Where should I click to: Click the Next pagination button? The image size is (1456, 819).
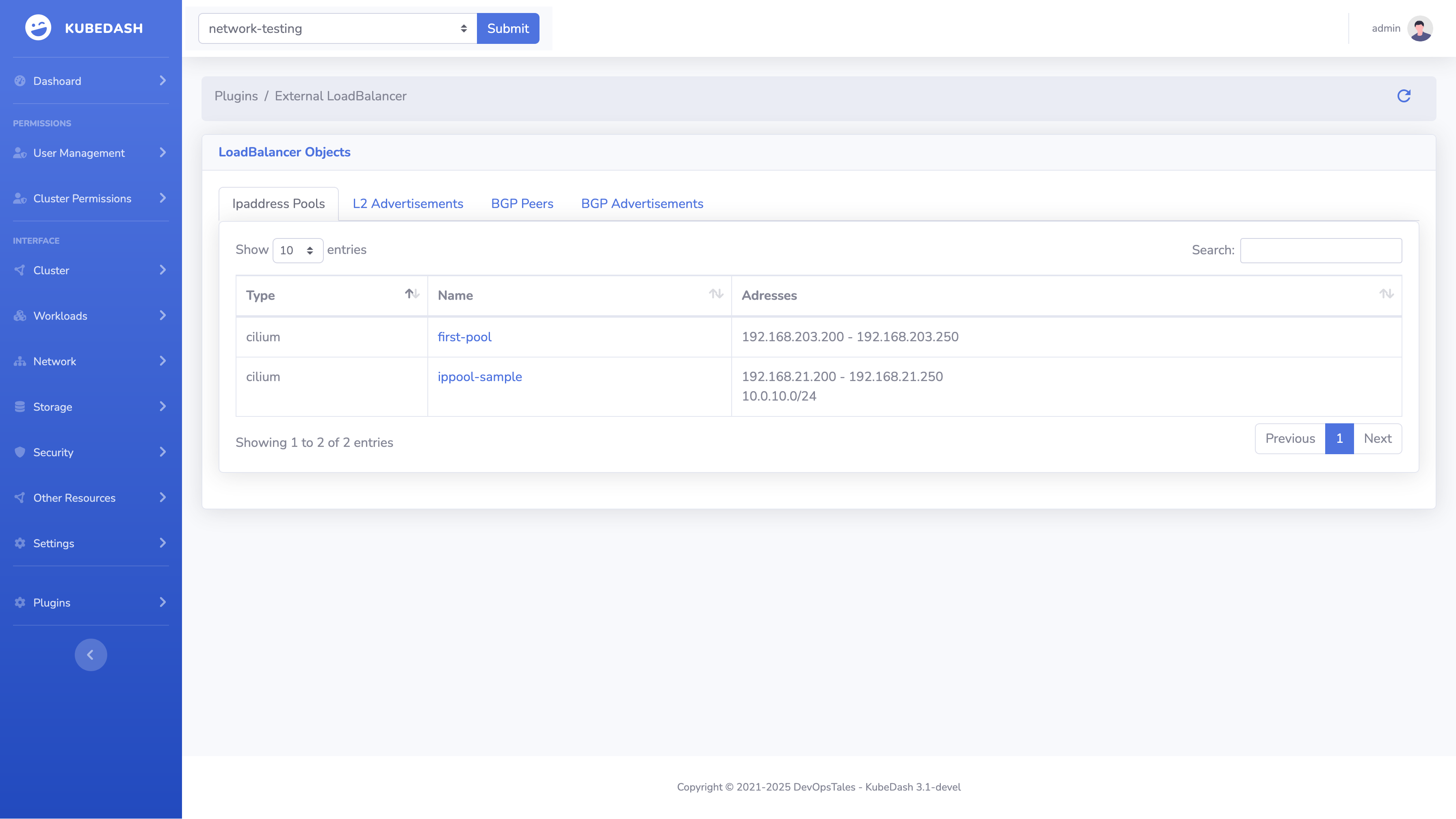1377,439
